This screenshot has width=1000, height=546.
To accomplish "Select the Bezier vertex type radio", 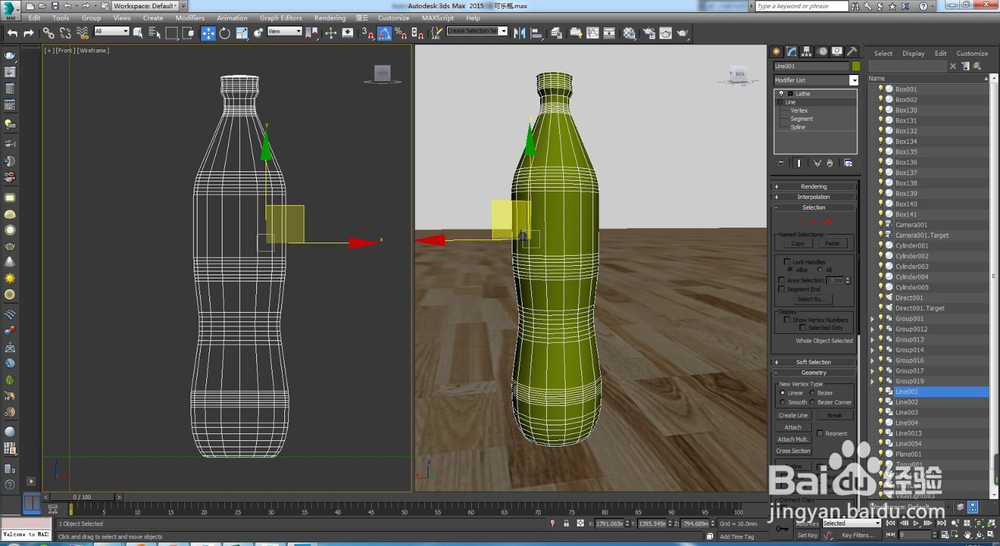I will (812, 393).
